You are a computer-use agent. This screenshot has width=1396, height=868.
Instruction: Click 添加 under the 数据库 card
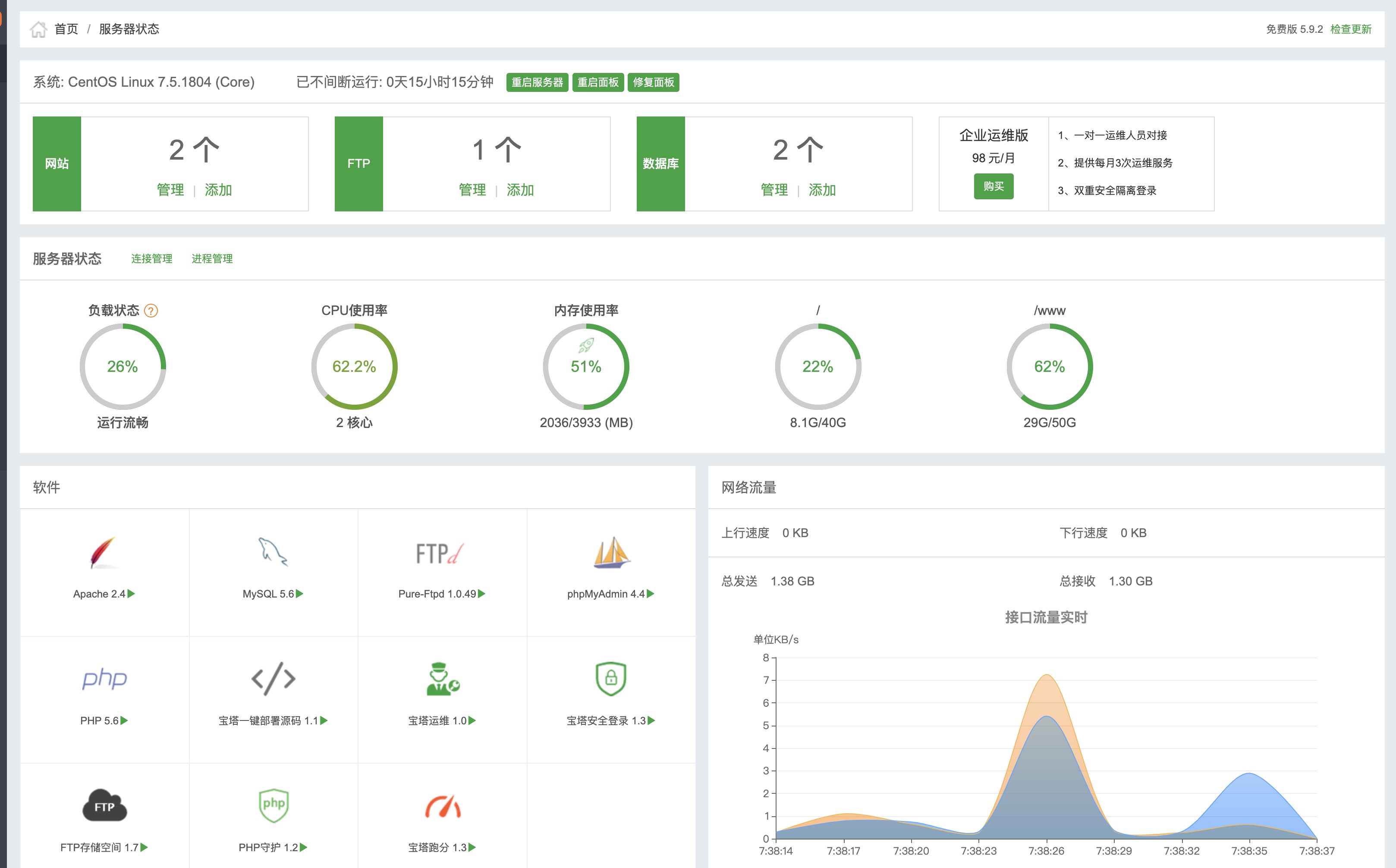click(x=822, y=190)
